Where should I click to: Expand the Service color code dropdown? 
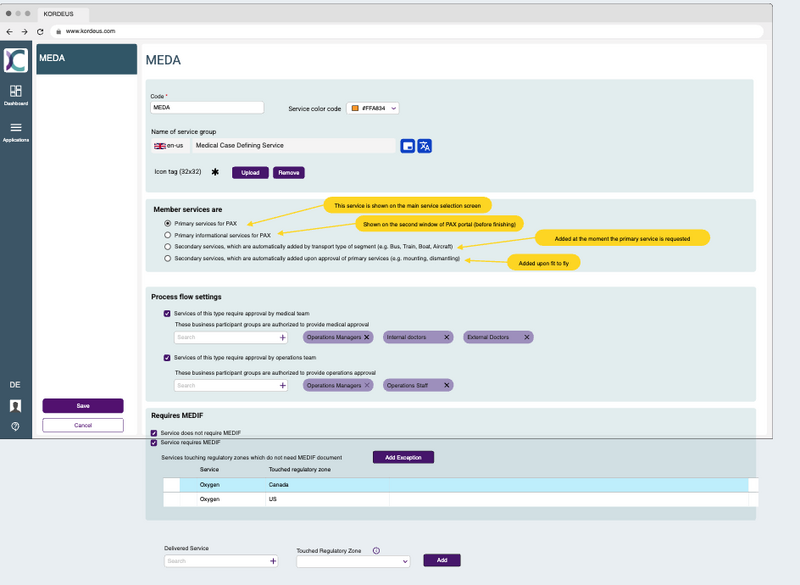tap(373, 108)
